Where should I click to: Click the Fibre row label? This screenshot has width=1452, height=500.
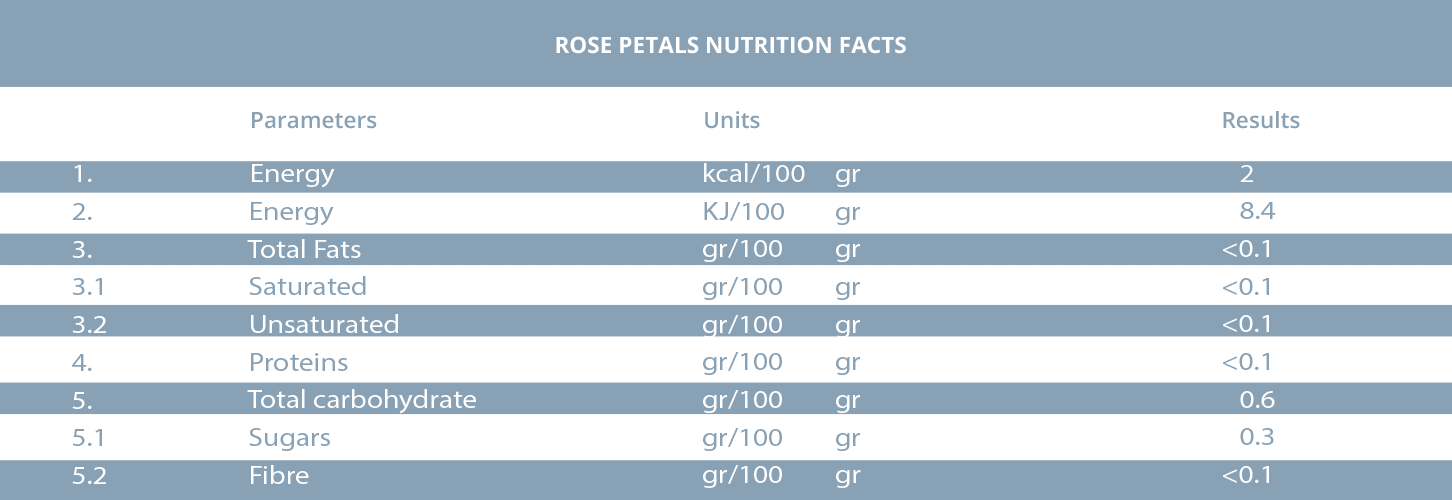coord(279,476)
